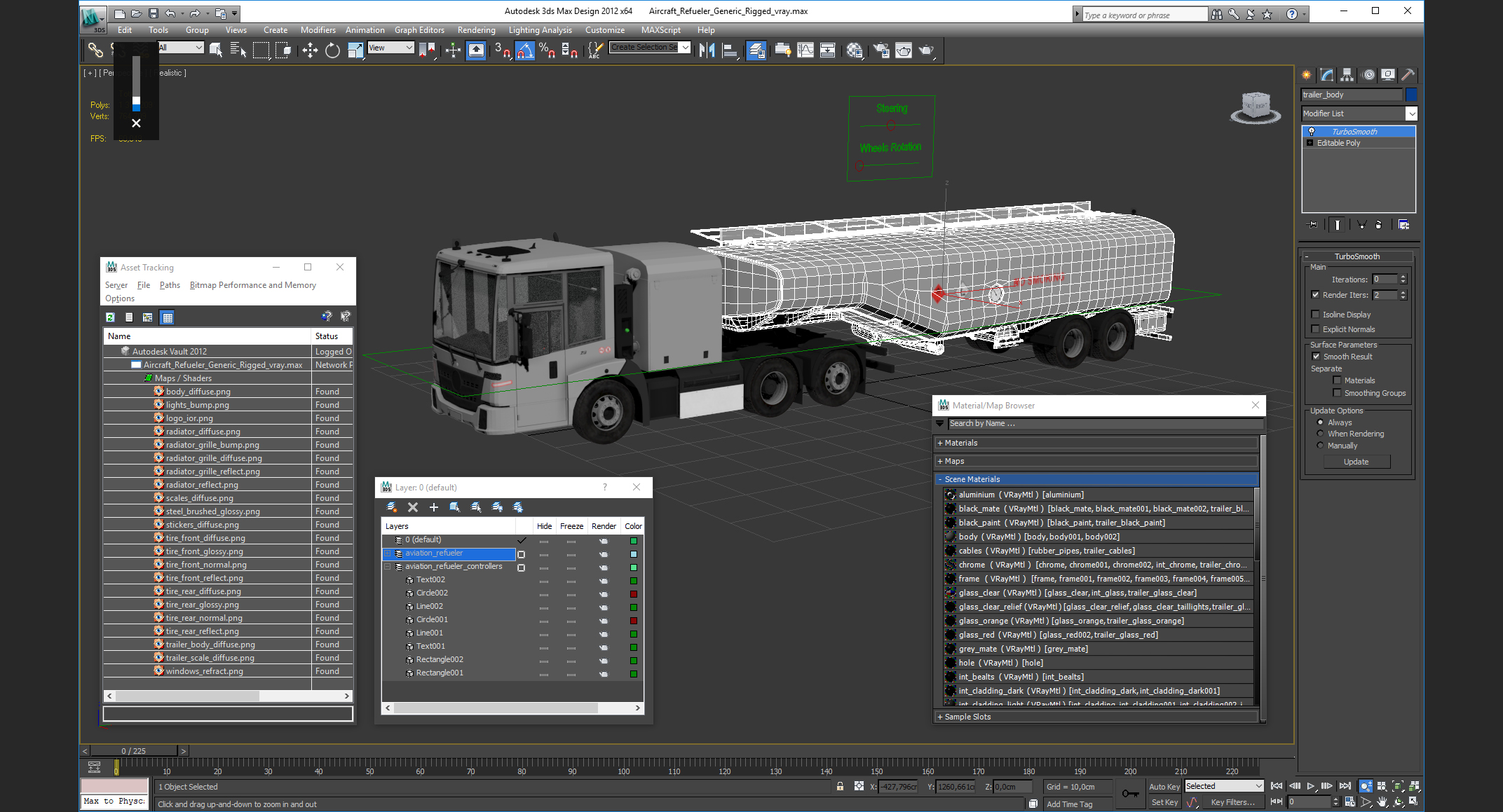Toggle the Angle Snap tool

(x=525, y=50)
